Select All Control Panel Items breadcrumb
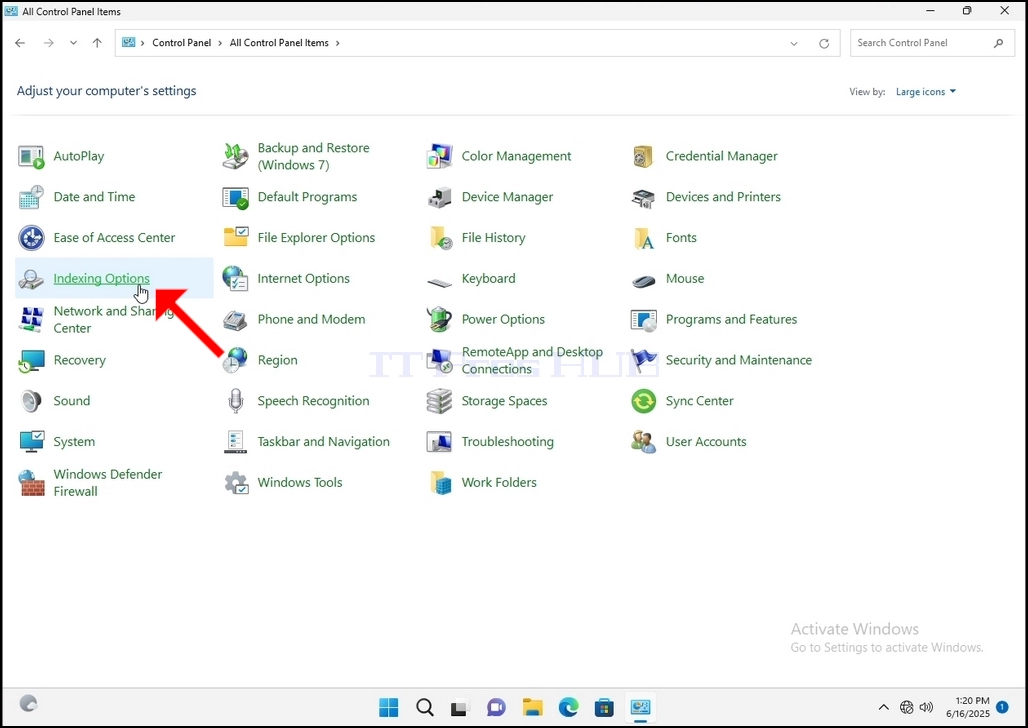 (x=279, y=43)
